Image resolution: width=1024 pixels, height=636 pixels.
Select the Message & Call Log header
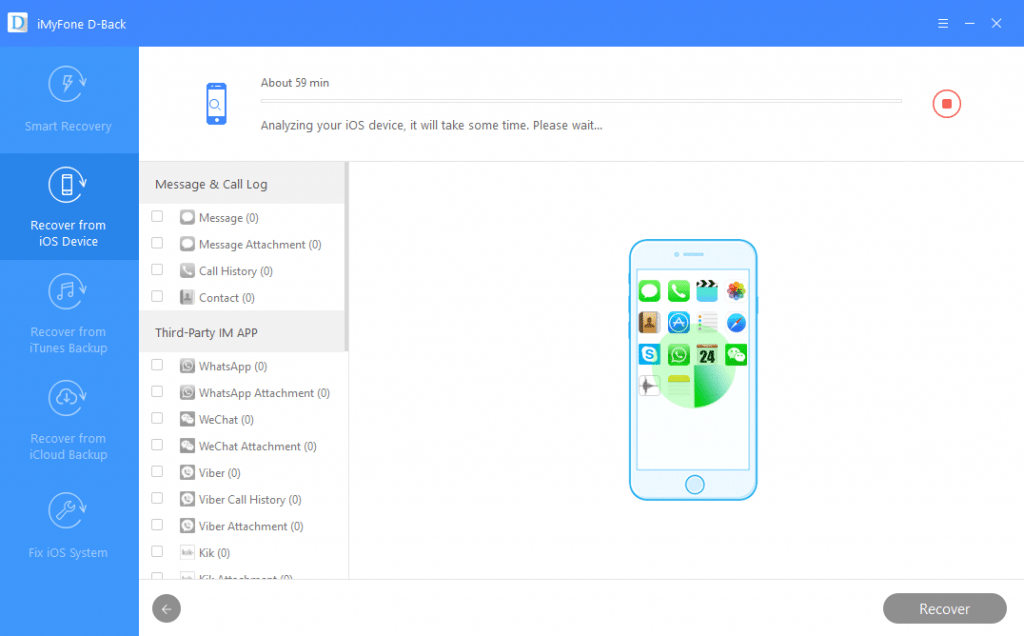(242, 184)
